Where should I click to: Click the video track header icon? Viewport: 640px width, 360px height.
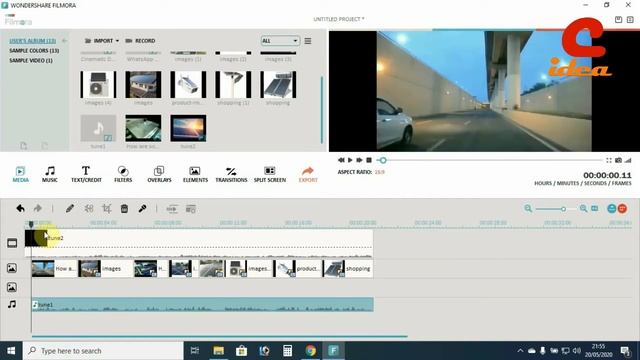pos(12,243)
